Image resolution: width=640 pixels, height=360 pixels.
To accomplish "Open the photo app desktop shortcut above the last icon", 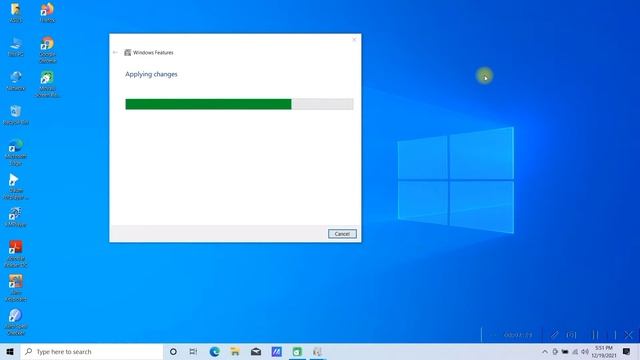I will (x=16, y=288).
